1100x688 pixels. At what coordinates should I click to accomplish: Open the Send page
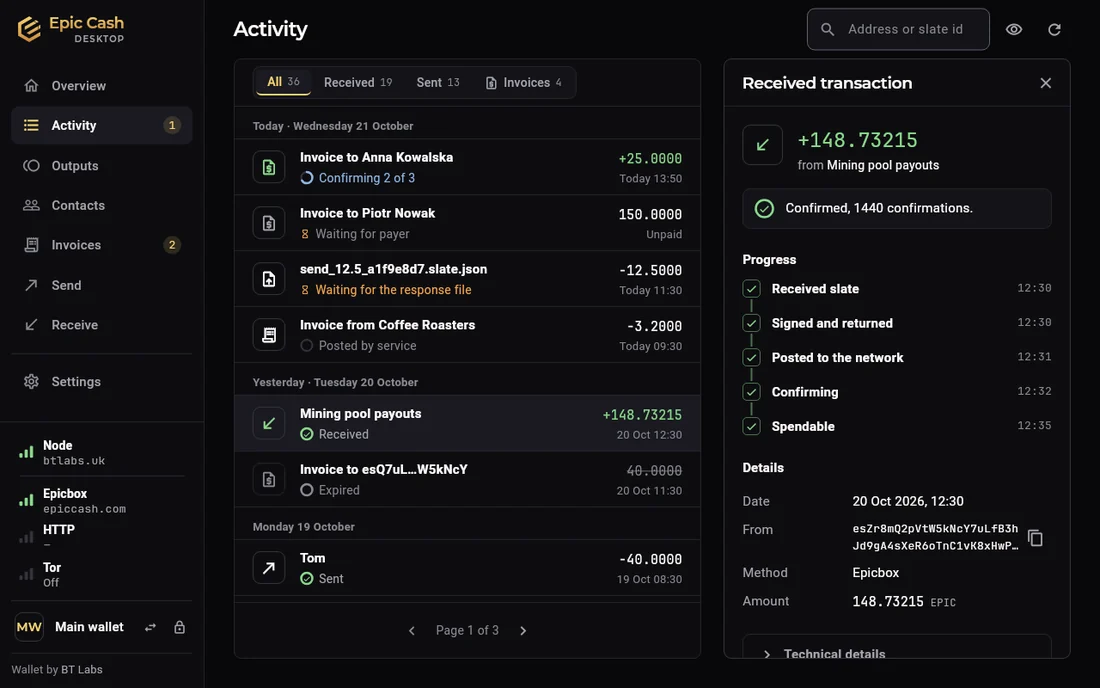click(102, 285)
